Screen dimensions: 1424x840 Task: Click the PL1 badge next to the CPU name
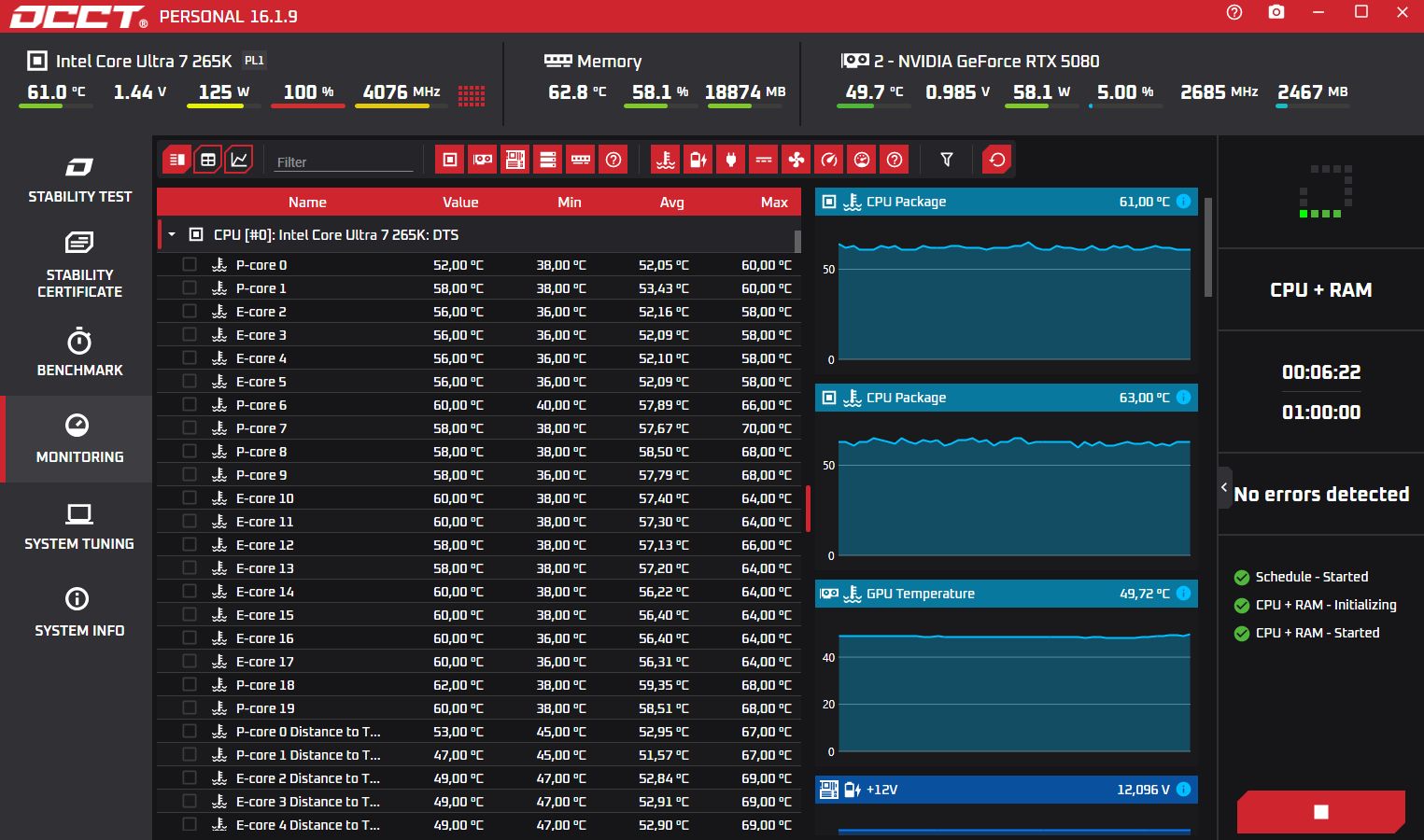click(x=254, y=61)
